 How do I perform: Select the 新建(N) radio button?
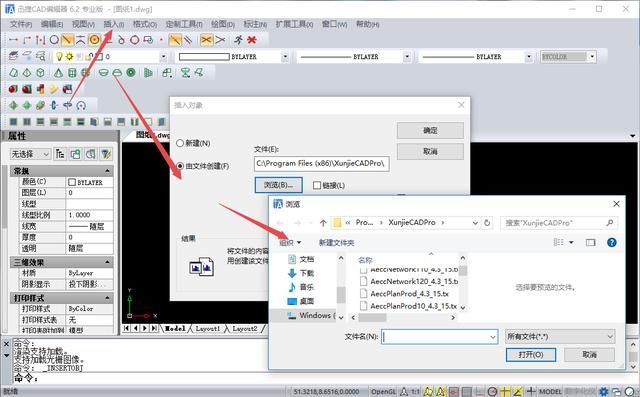click(180, 143)
